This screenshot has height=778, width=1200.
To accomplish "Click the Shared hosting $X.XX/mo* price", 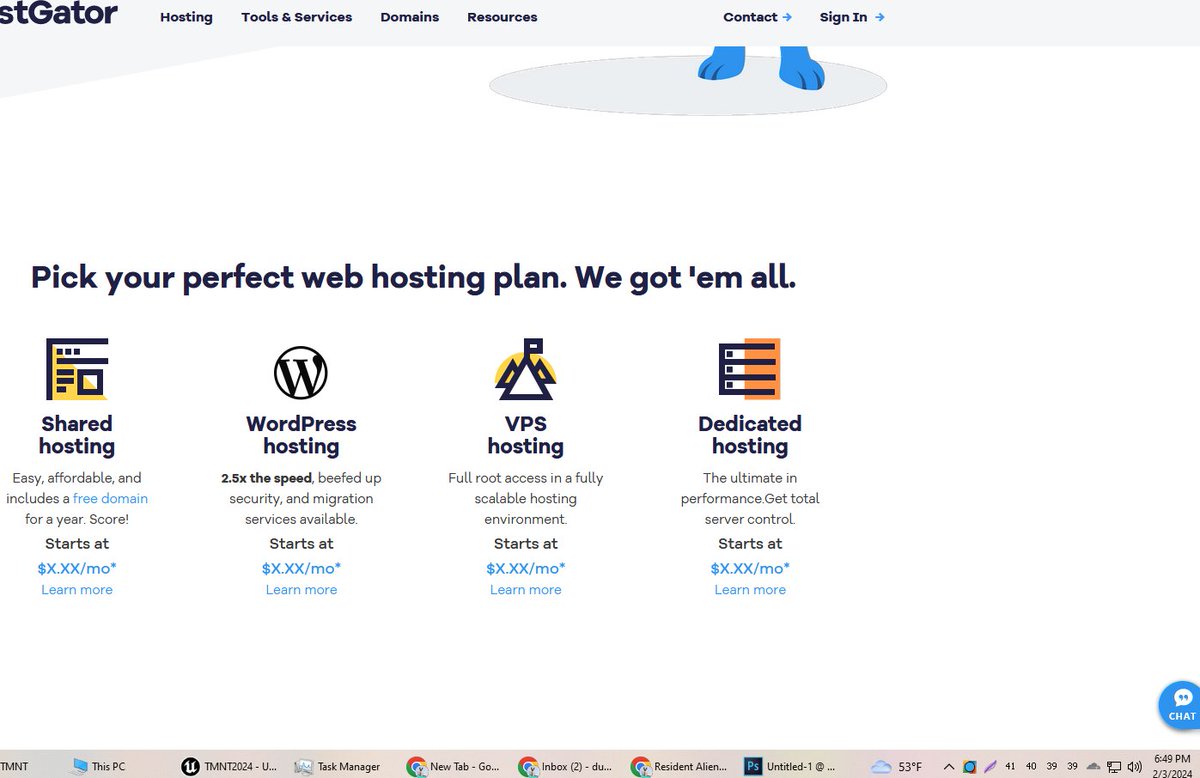I will (77, 568).
